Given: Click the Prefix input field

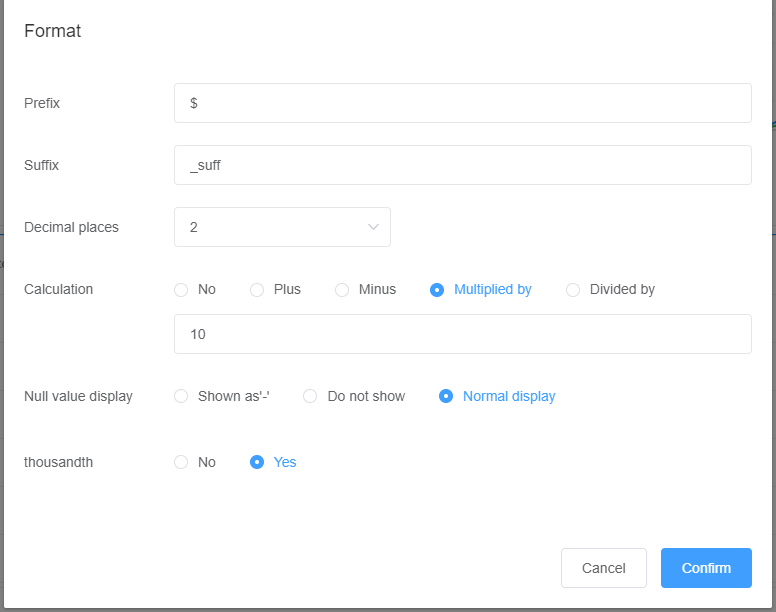Looking at the screenshot, I should (x=463, y=103).
